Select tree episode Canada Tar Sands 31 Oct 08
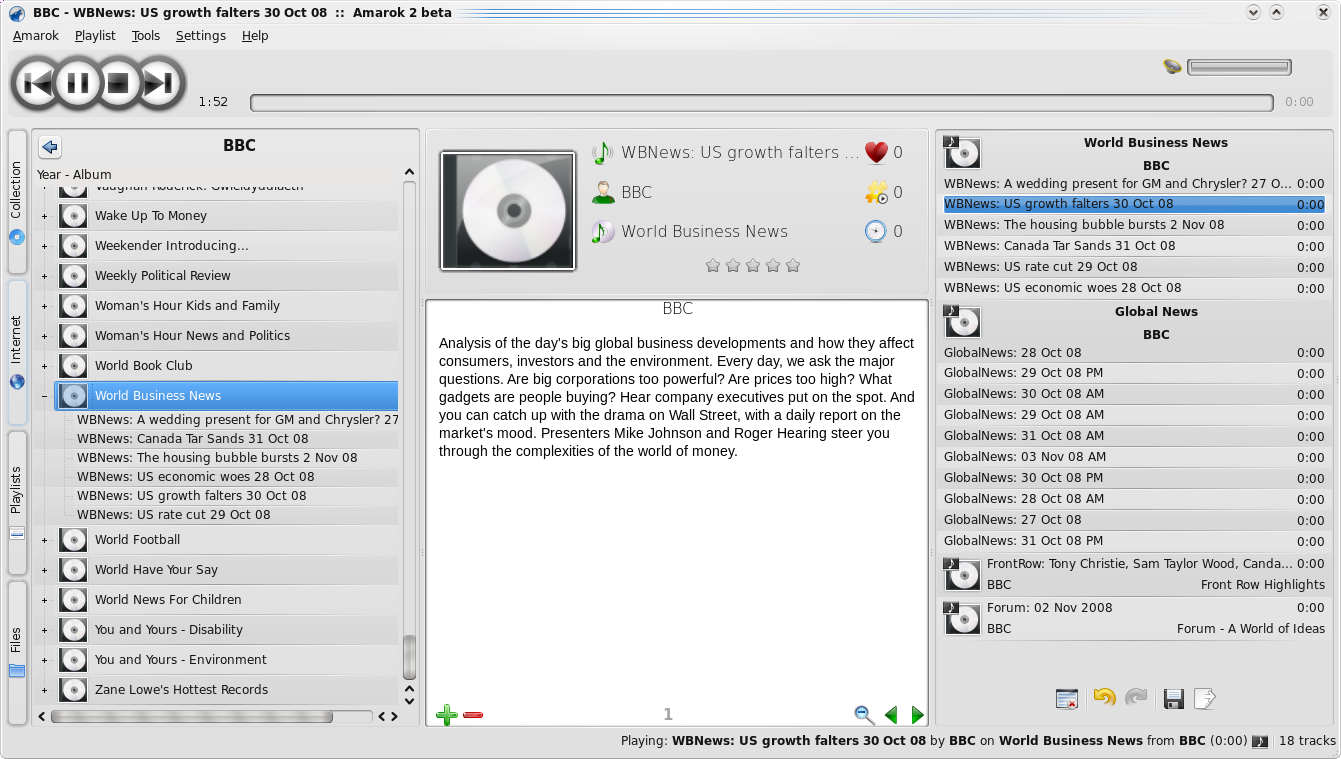 pos(193,439)
